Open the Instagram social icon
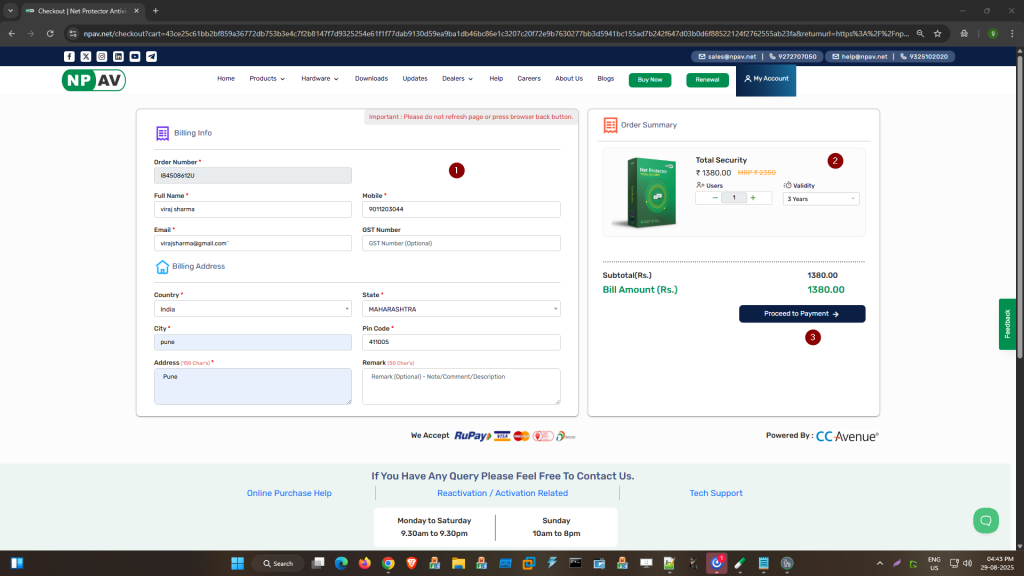 [102, 57]
